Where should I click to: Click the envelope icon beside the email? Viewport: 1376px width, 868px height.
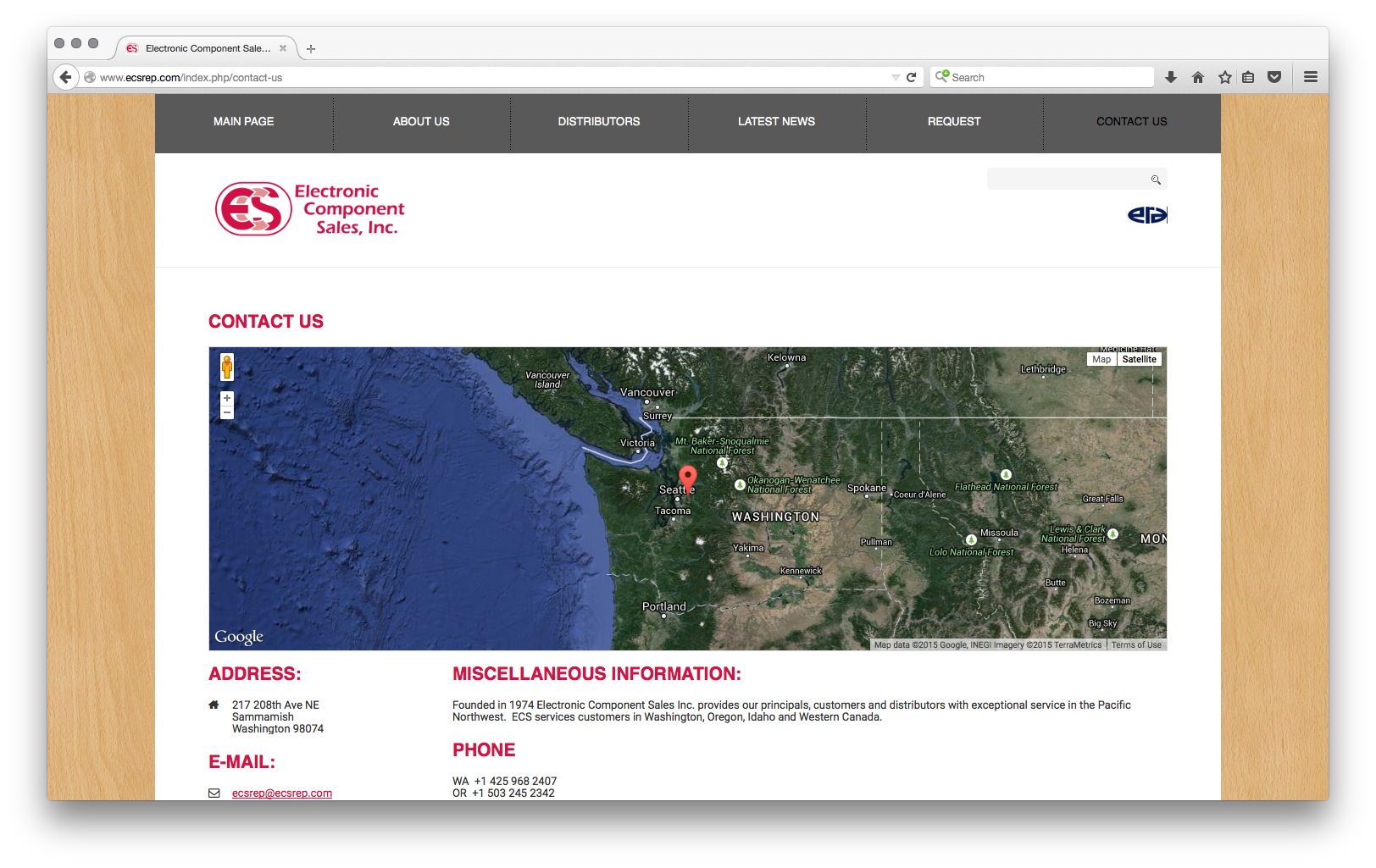(214, 793)
